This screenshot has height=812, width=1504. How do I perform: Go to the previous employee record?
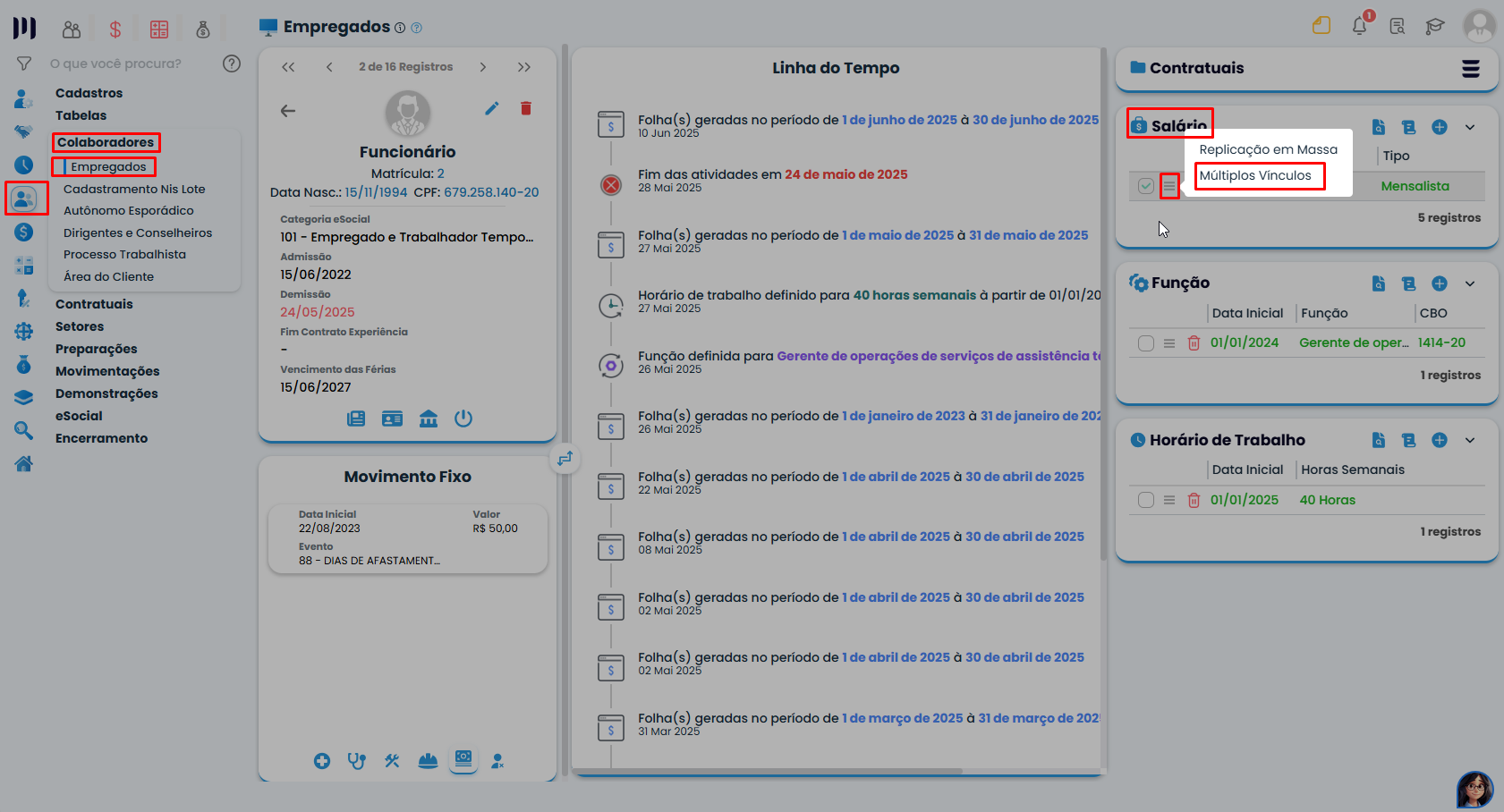(x=329, y=67)
